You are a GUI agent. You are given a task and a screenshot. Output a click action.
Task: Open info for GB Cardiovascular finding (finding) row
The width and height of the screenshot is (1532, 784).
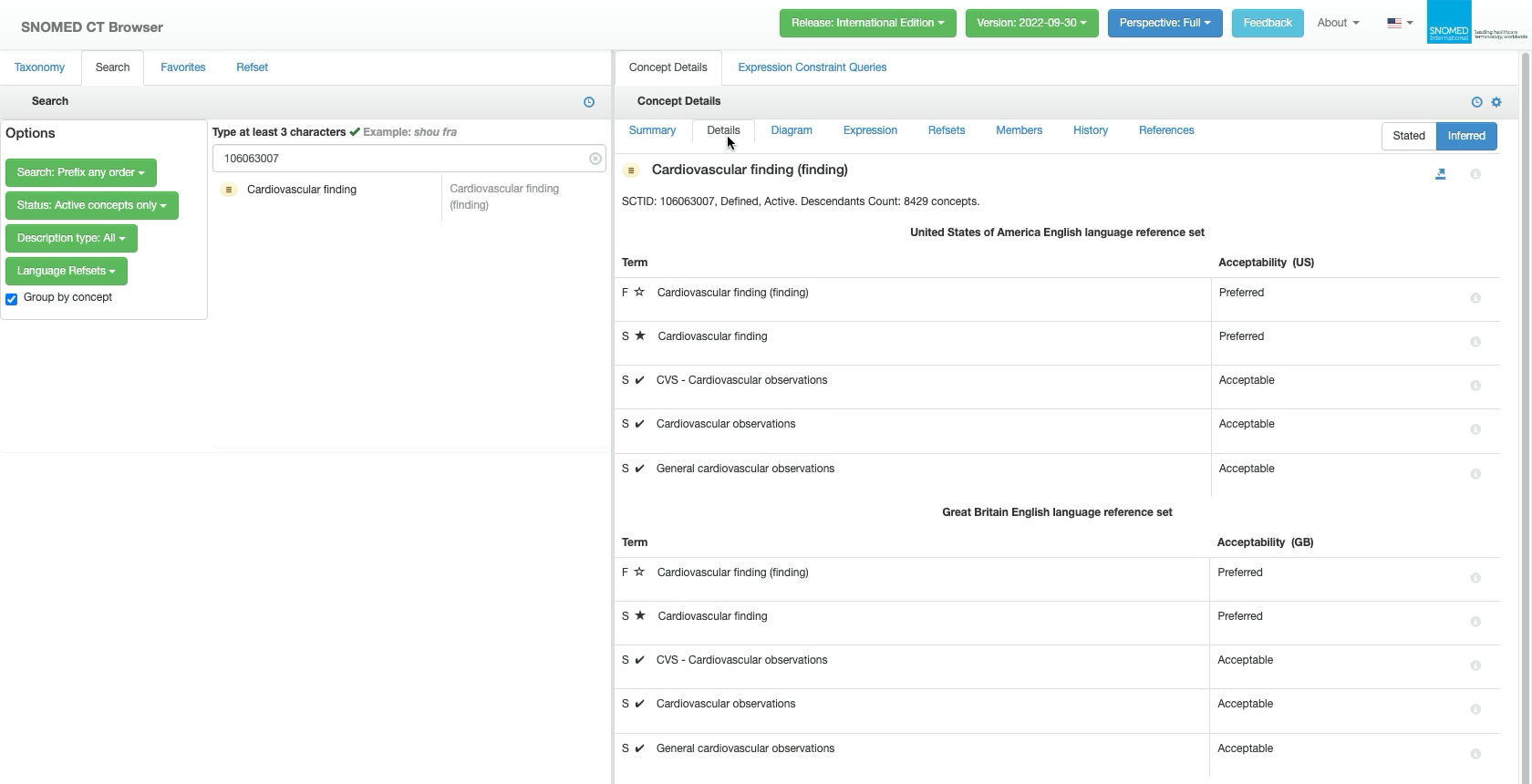[1475, 578]
